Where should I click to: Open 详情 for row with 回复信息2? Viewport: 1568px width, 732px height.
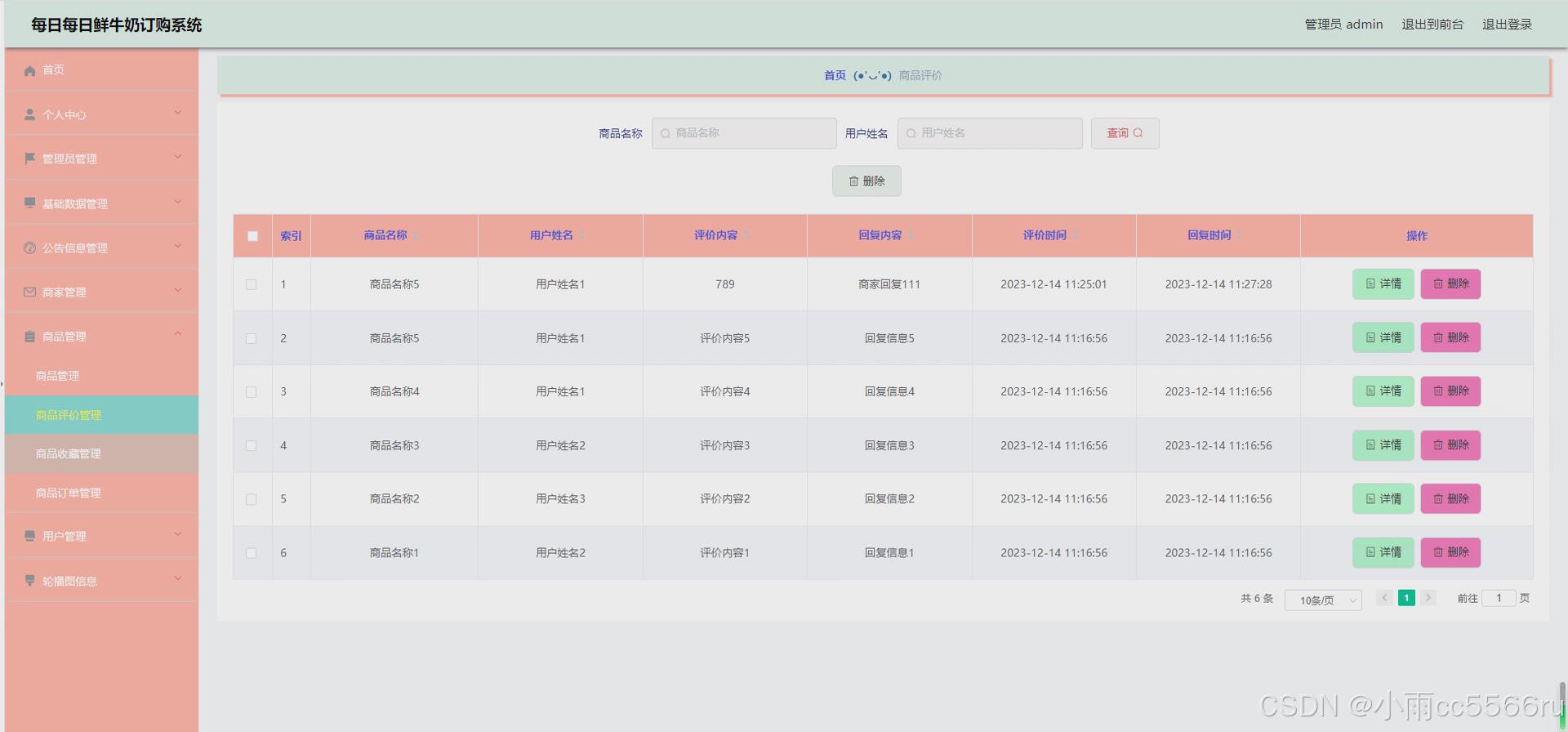pos(1383,499)
